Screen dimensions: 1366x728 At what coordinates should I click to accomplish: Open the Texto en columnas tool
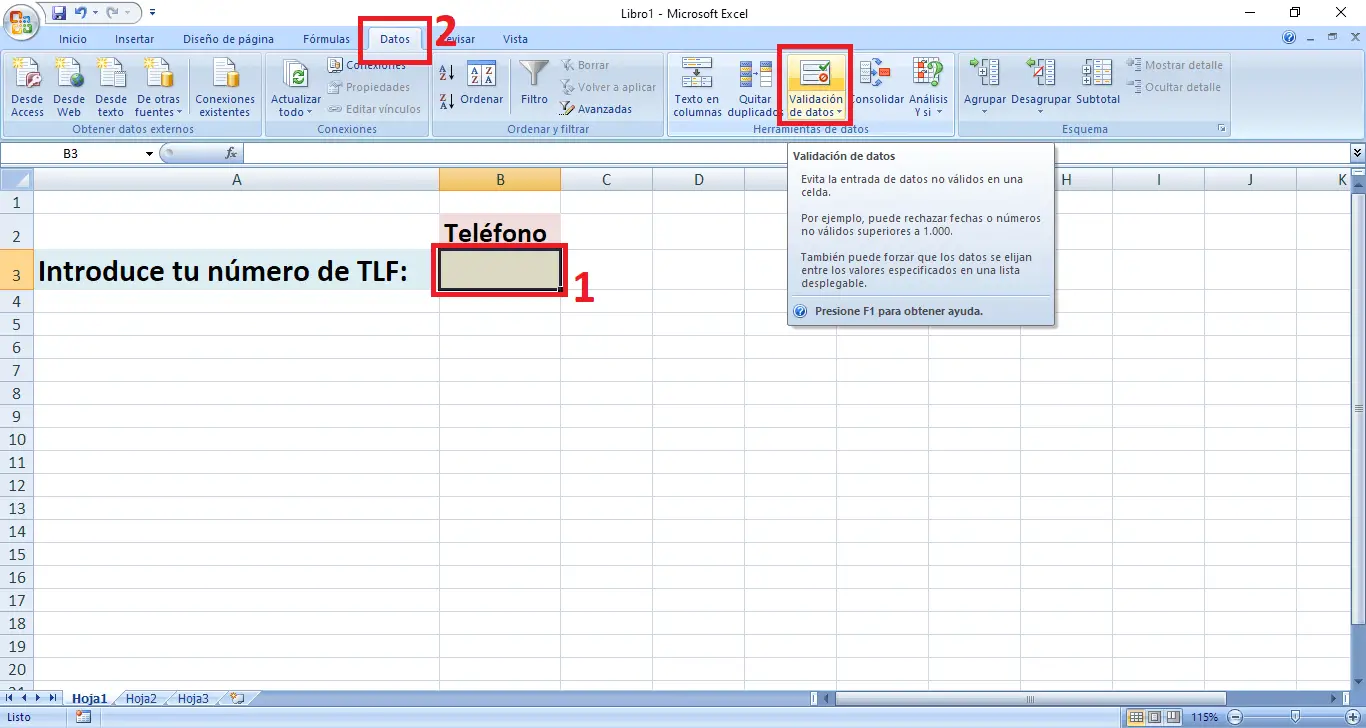point(697,88)
